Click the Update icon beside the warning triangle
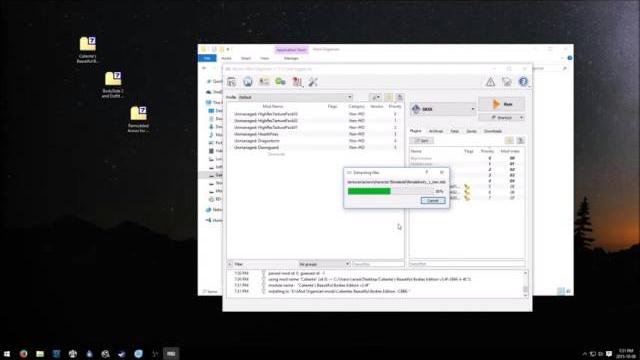Viewport: 640px width, 360px height. pos(507,82)
